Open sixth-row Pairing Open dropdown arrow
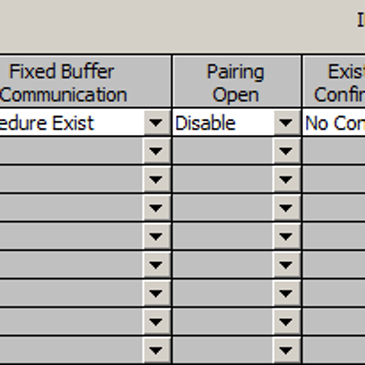Viewport: 365px width, 365px height. pos(286,264)
